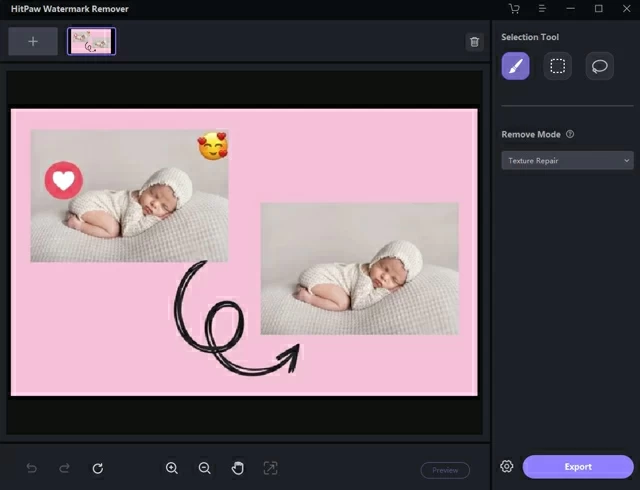Click the fit-to-screen icon
Image resolution: width=640 pixels, height=490 pixels.
[x=270, y=468]
